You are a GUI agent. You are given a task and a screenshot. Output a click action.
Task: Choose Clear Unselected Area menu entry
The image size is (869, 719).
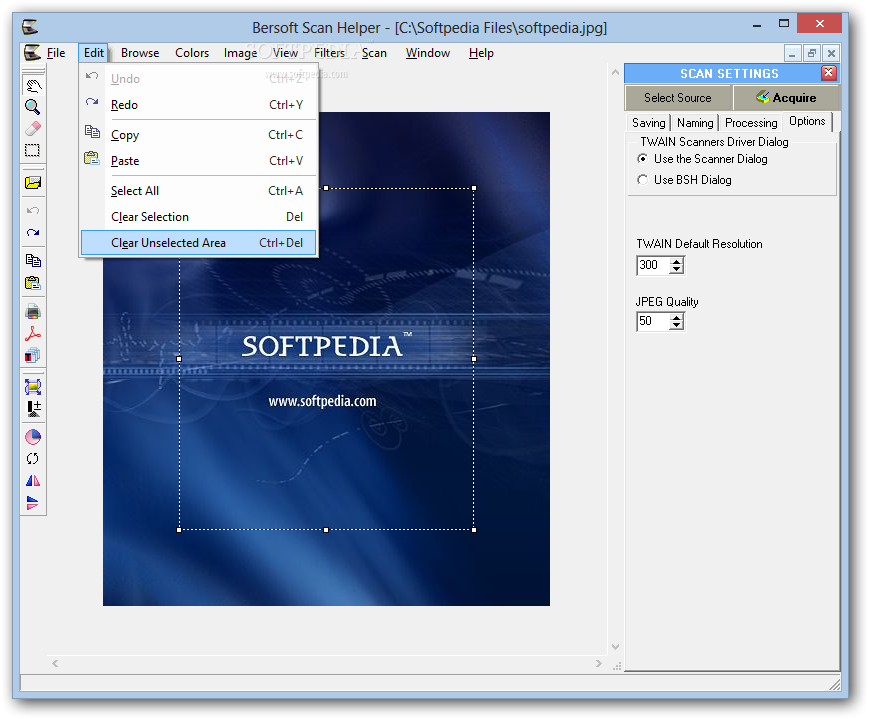click(x=199, y=243)
